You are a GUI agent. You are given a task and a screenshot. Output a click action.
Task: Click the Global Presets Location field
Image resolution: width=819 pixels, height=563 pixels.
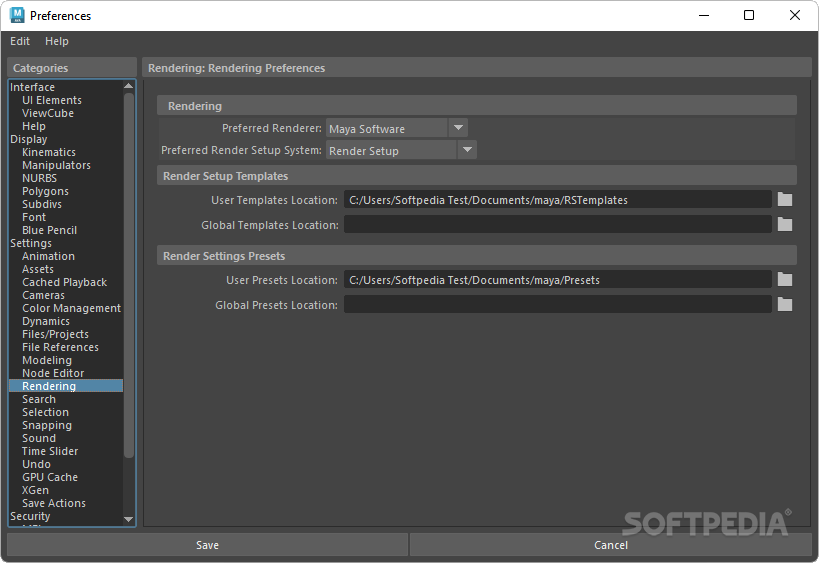(557, 304)
